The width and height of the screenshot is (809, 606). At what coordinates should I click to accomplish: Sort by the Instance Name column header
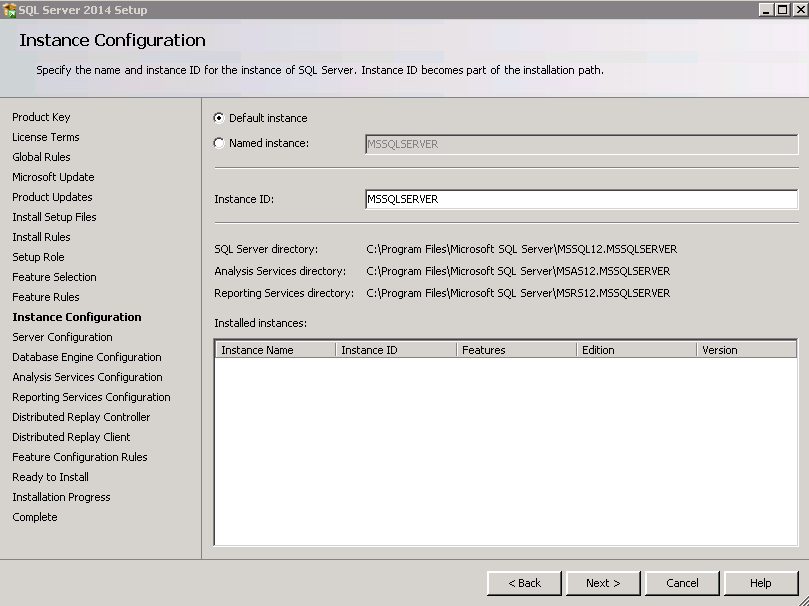276,350
